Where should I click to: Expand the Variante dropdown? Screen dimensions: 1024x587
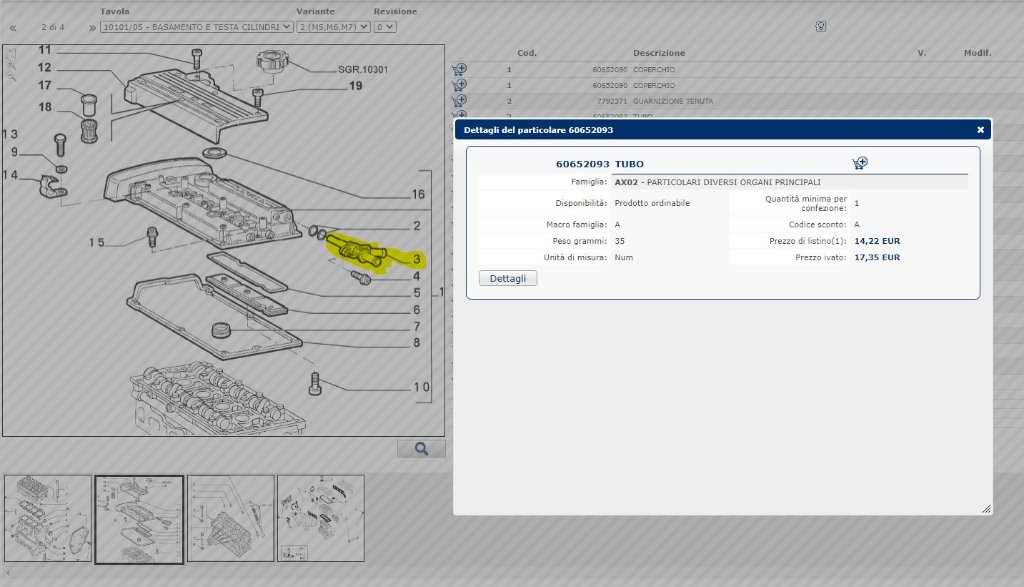(x=332, y=27)
